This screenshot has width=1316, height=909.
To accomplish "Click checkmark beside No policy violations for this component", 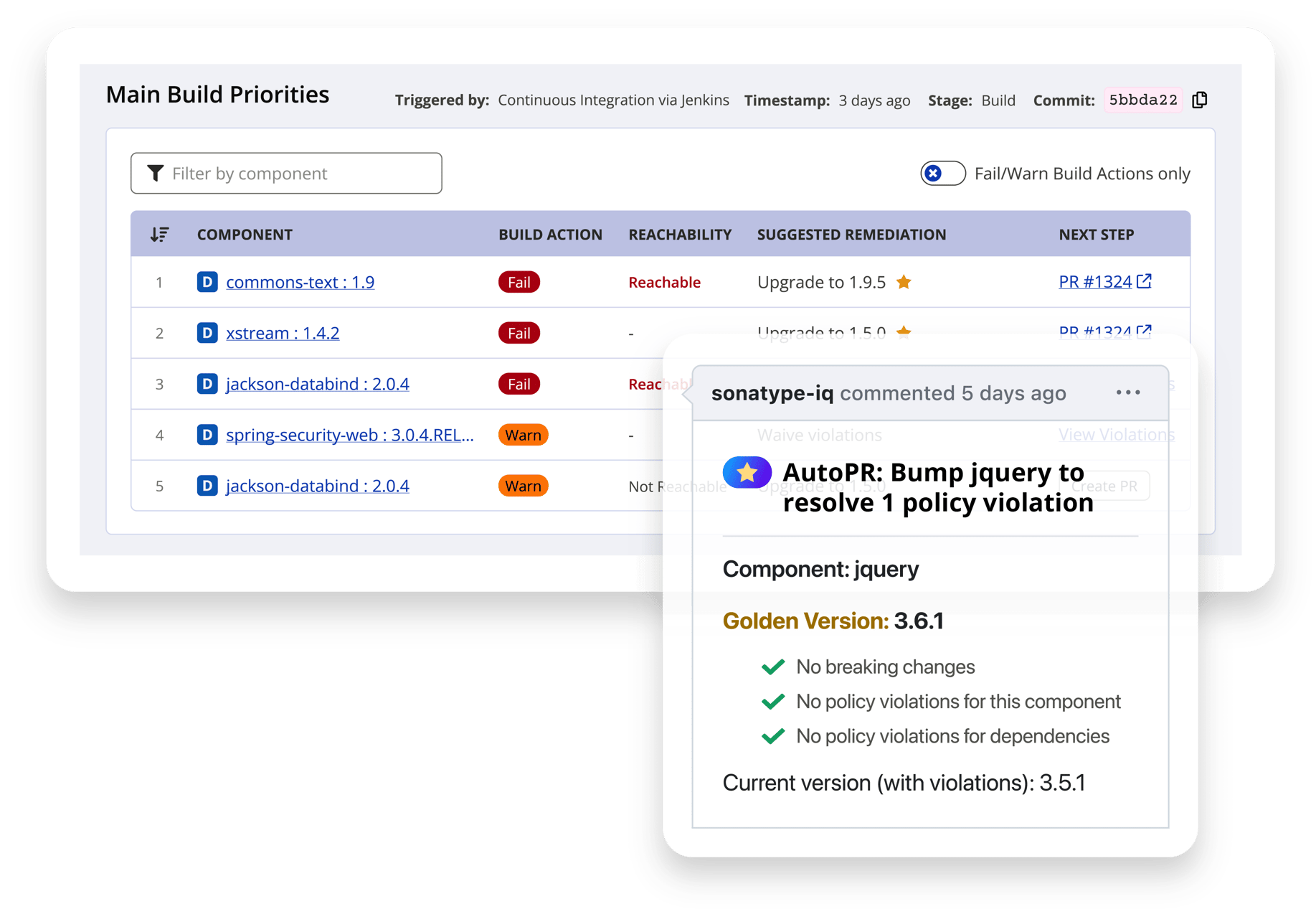I will [x=772, y=702].
